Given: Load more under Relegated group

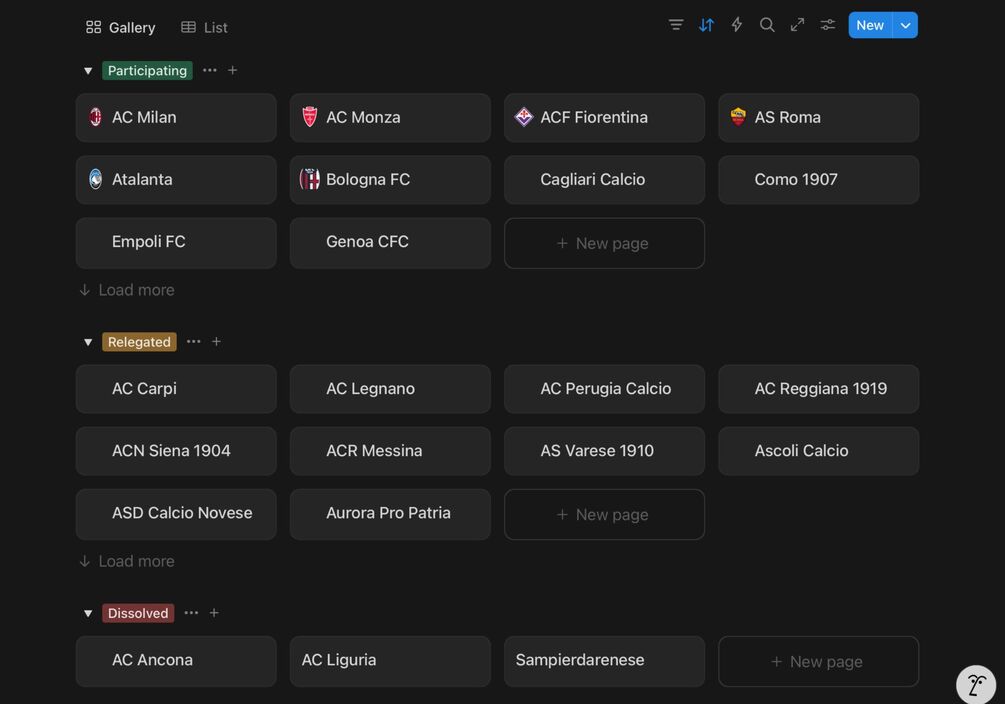Looking at the screenshot, I should (127, 561).
